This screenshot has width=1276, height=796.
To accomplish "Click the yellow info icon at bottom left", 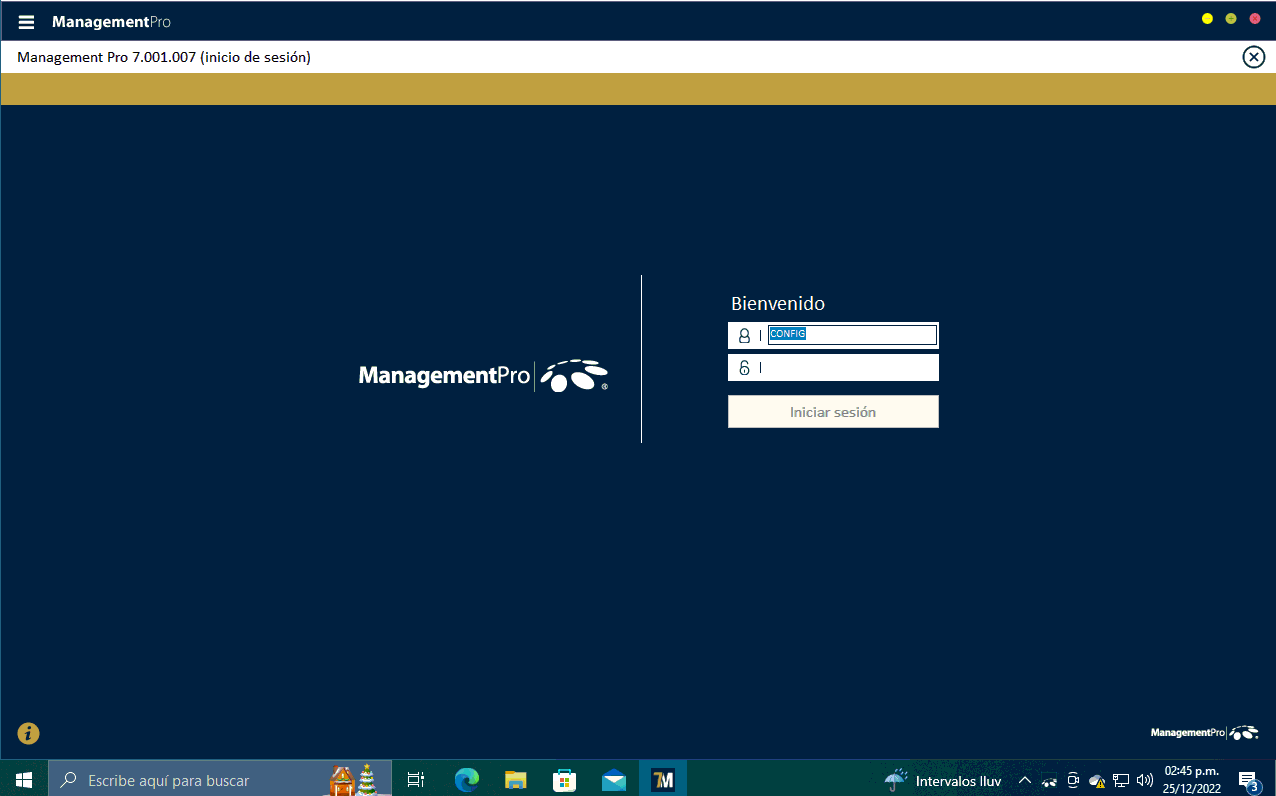I will [28, 733].
